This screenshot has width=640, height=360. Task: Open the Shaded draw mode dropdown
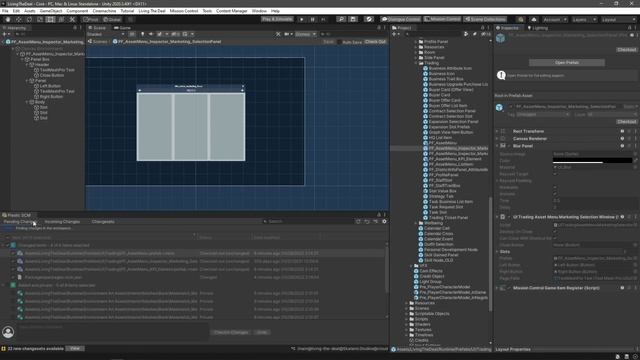[106, 34]
